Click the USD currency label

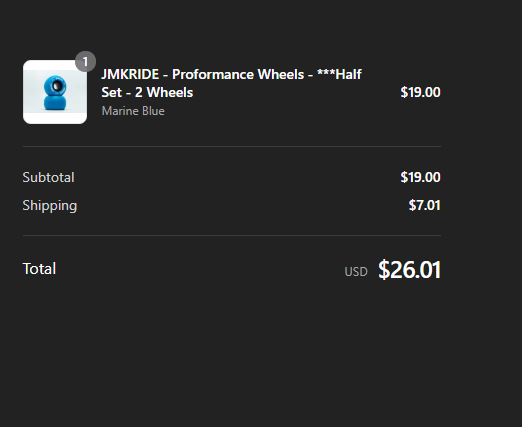[x=356, y=272]
